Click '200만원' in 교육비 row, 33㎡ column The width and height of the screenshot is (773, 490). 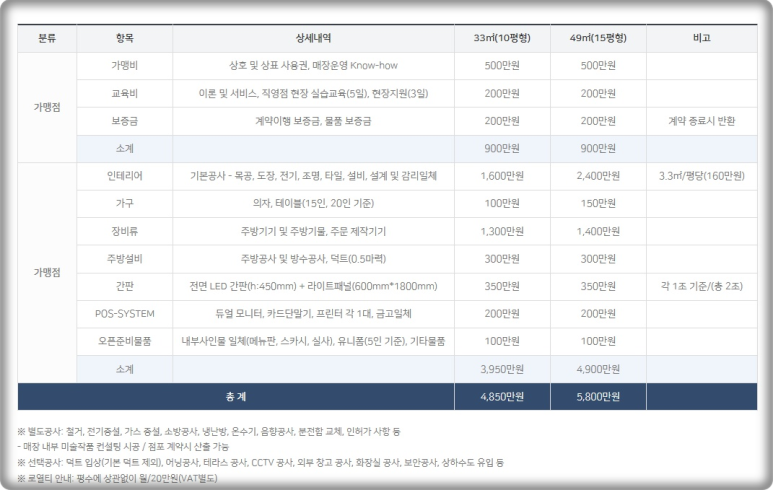pos(502,93)
